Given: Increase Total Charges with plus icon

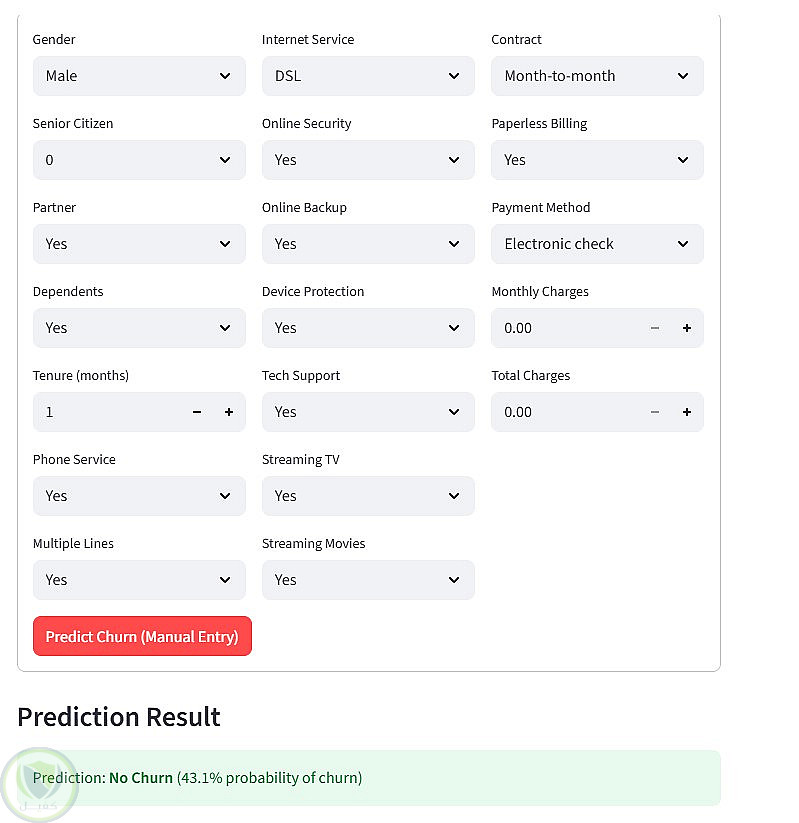Looking at the screenshot, I should click(686, 412).
